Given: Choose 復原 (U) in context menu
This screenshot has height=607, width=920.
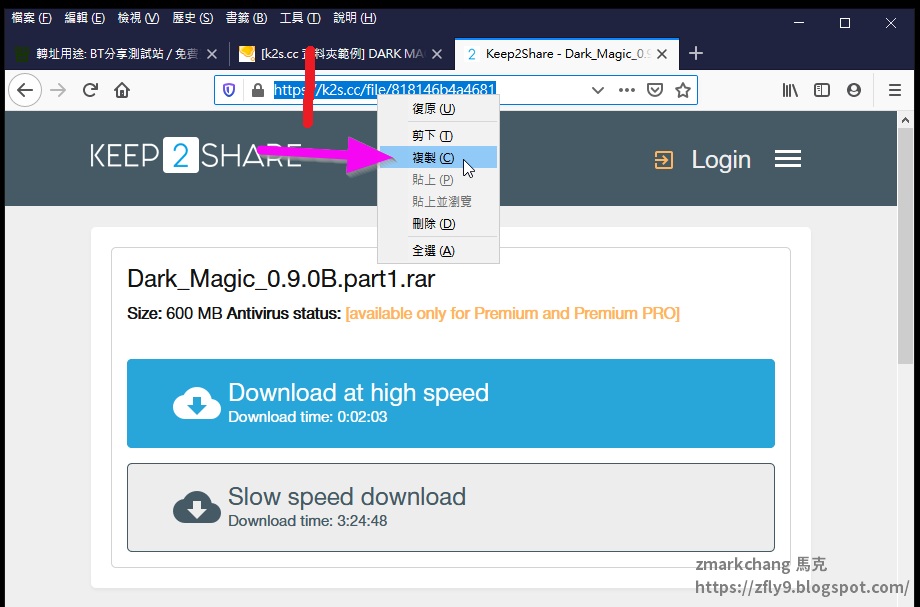Looking at the screenshot, I should [x=438, y=109].
